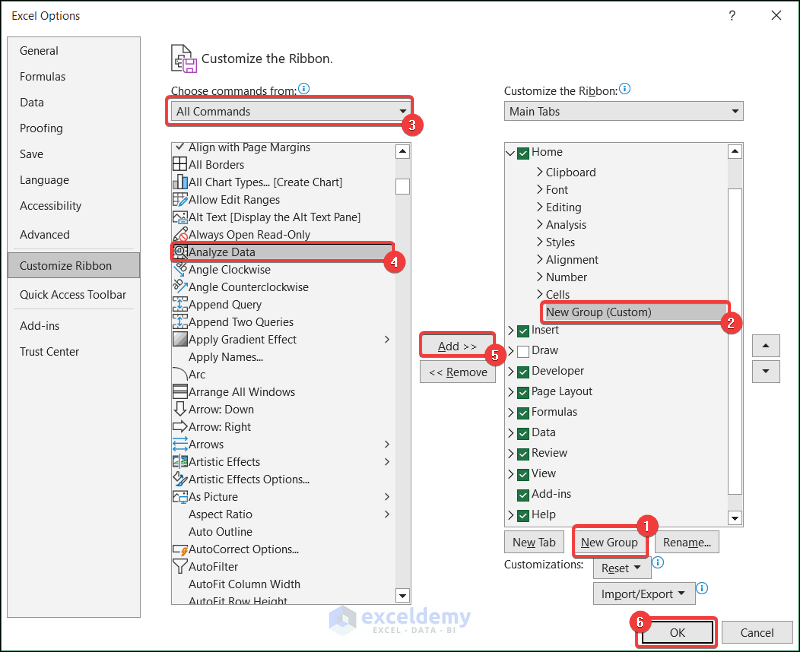Open the Import/Export dropdown
Viewport: 800px width, 652px height.
[644, 594]
